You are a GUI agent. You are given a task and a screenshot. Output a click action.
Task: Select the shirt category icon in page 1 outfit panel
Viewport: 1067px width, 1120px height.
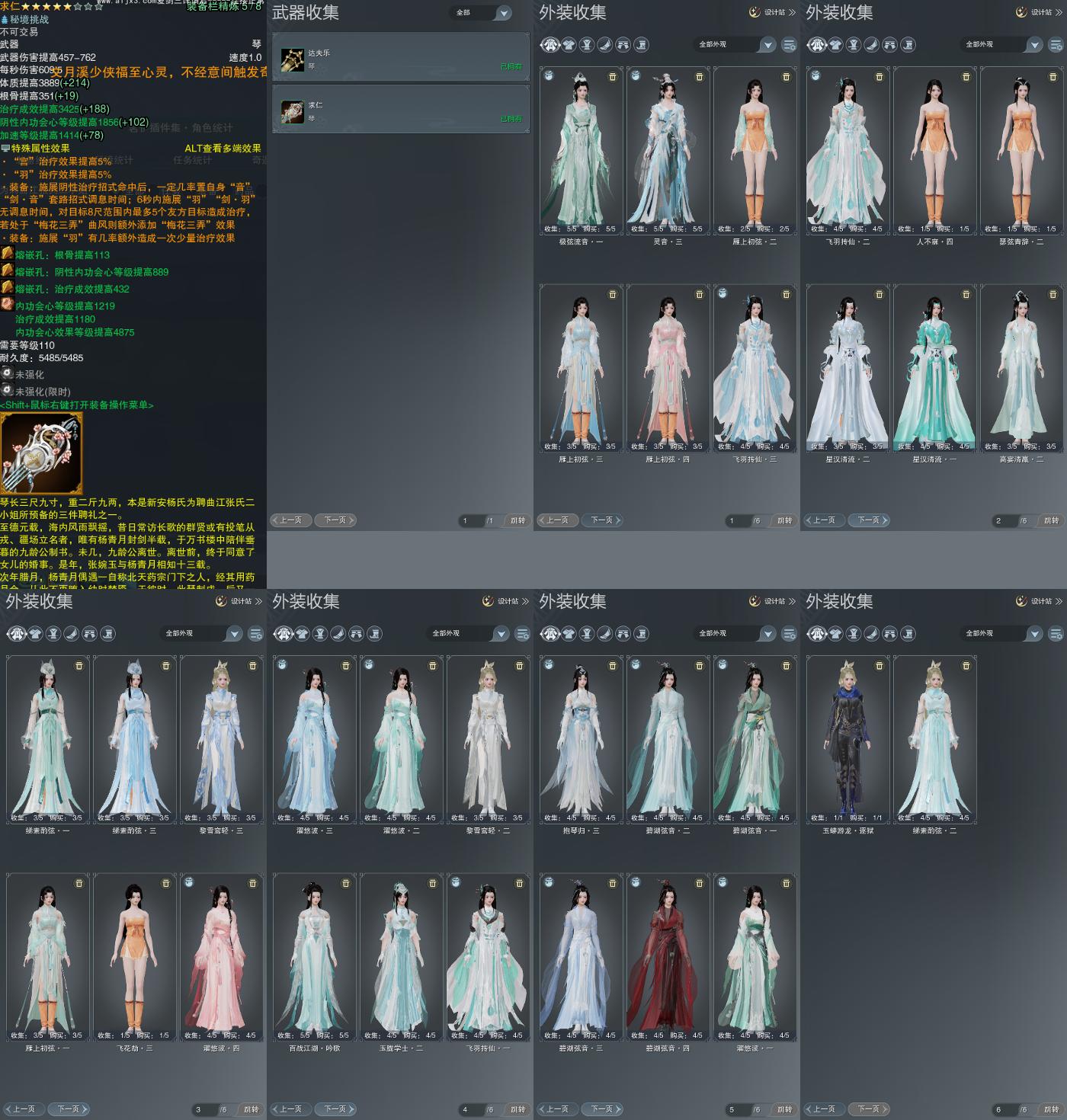(569, 45)
